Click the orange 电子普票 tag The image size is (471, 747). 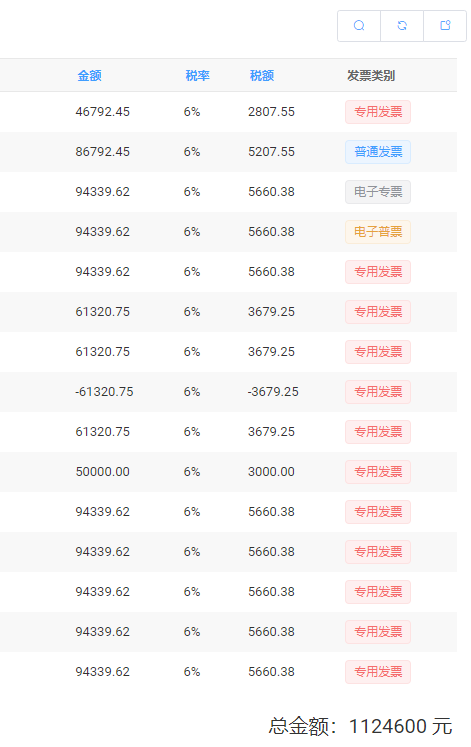378,232
